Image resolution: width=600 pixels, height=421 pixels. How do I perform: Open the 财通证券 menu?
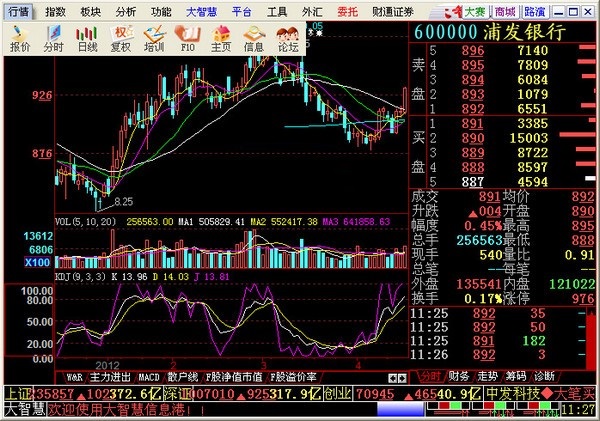point(393,12)
